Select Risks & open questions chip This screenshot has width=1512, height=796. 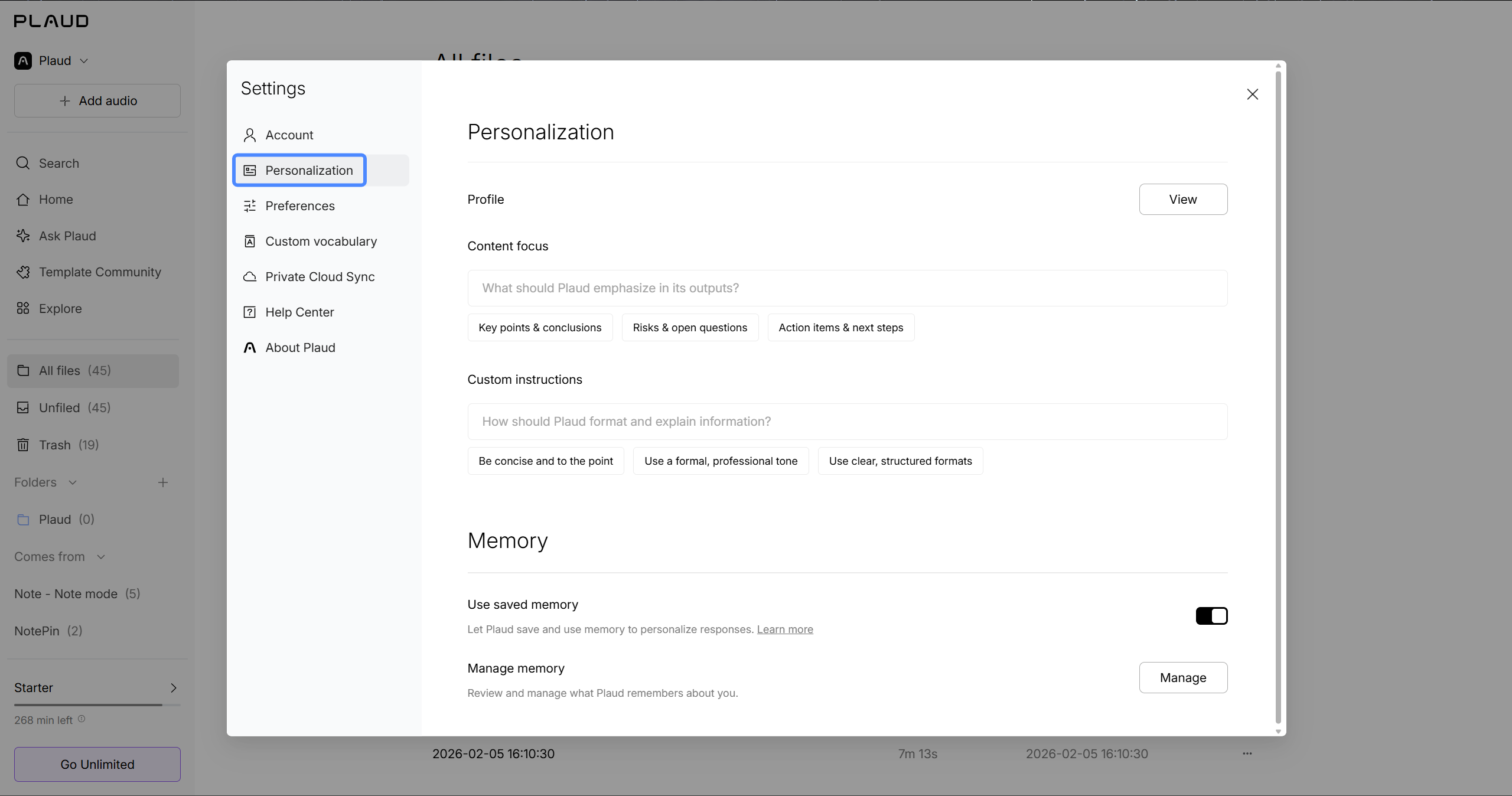[x=690, y=328]
